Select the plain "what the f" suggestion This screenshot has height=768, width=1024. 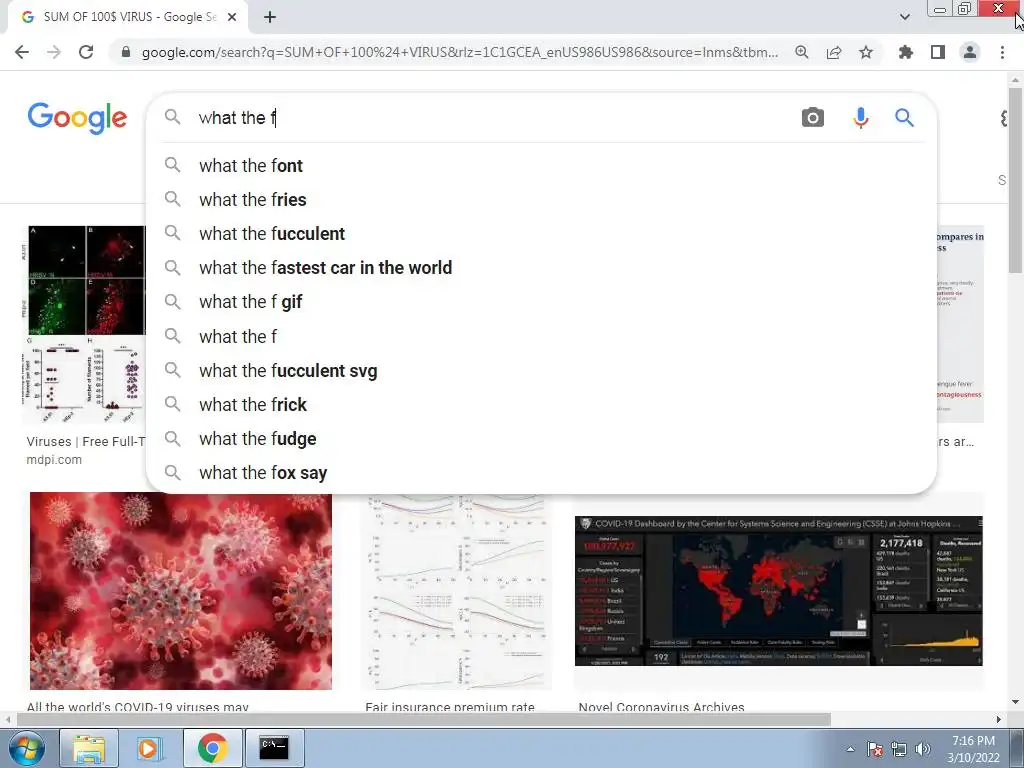click(x=541, y=336)
